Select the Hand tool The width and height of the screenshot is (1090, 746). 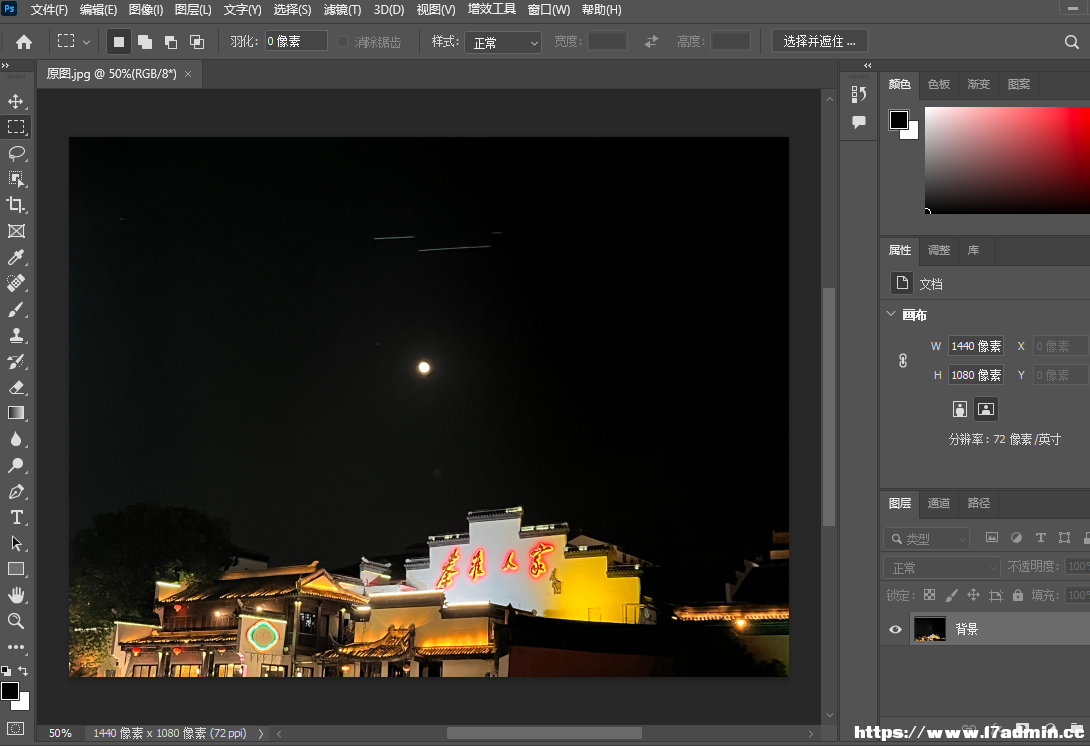16,595
